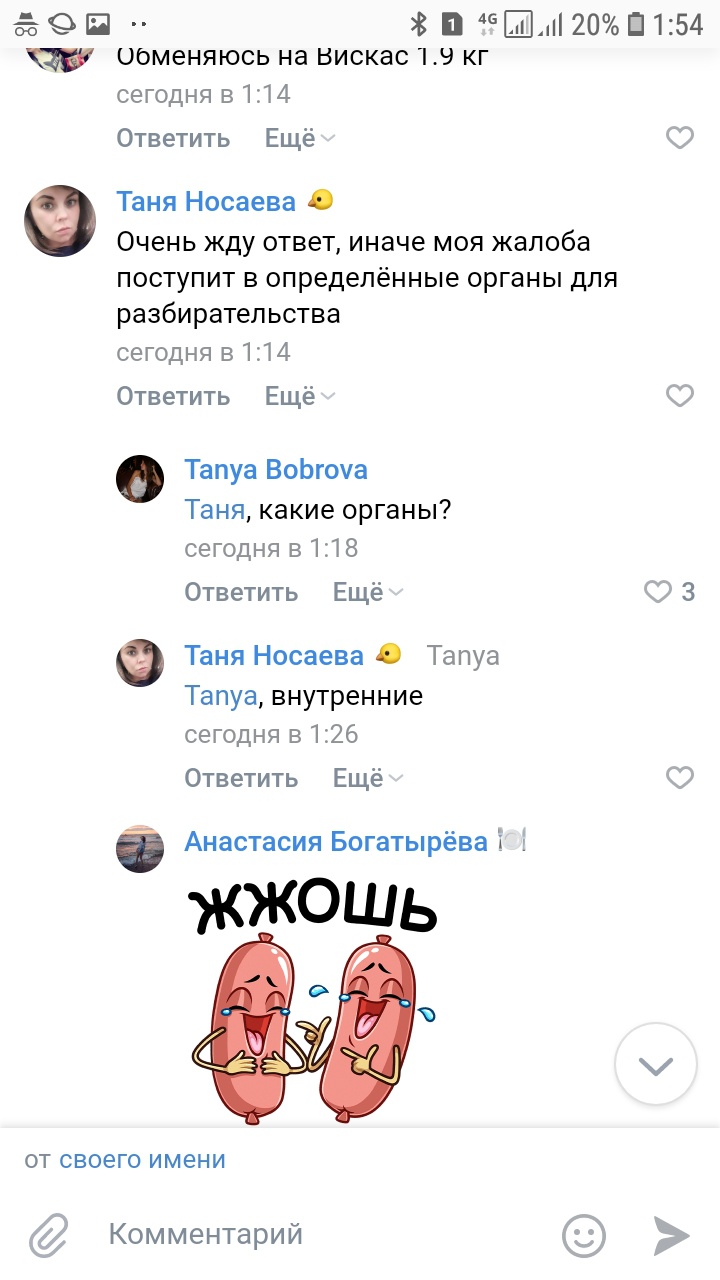This screenshot has width=720, height=1280.
Task: Tap the paperclip attachment icon
Action: coord(48,1236)
